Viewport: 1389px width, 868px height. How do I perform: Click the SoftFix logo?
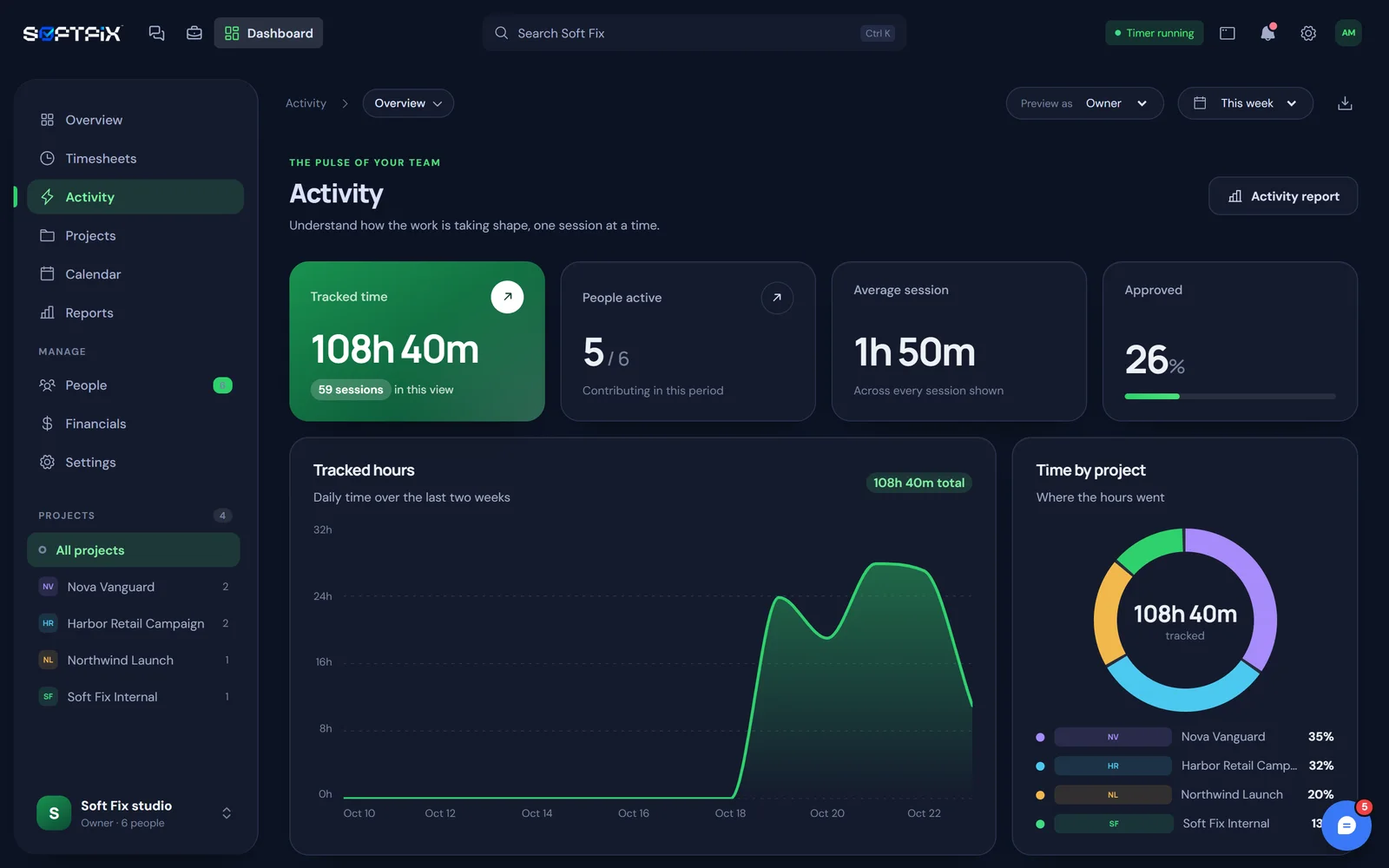pos(72,34)
